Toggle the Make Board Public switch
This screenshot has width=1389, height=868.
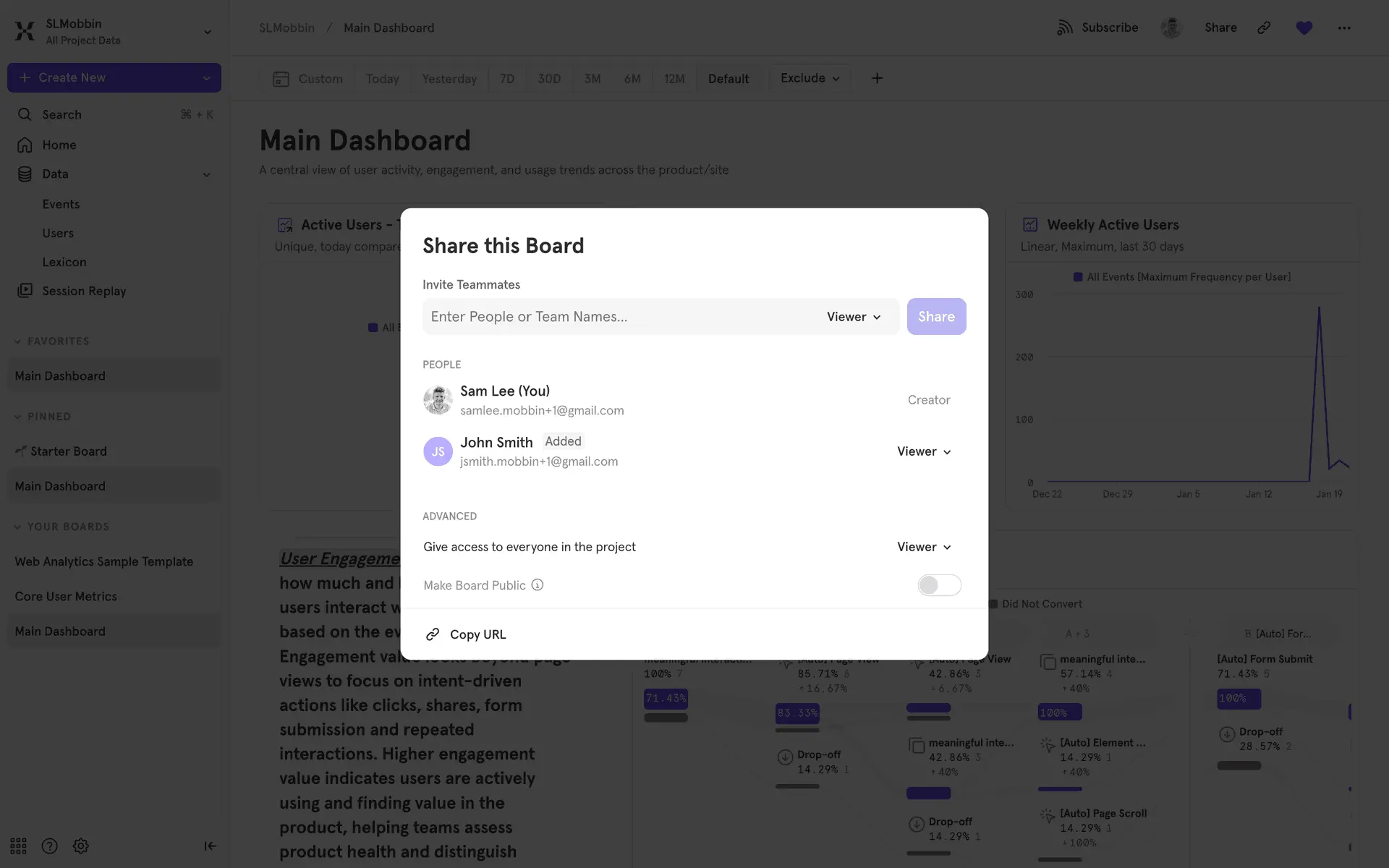[x=938, y=585]
